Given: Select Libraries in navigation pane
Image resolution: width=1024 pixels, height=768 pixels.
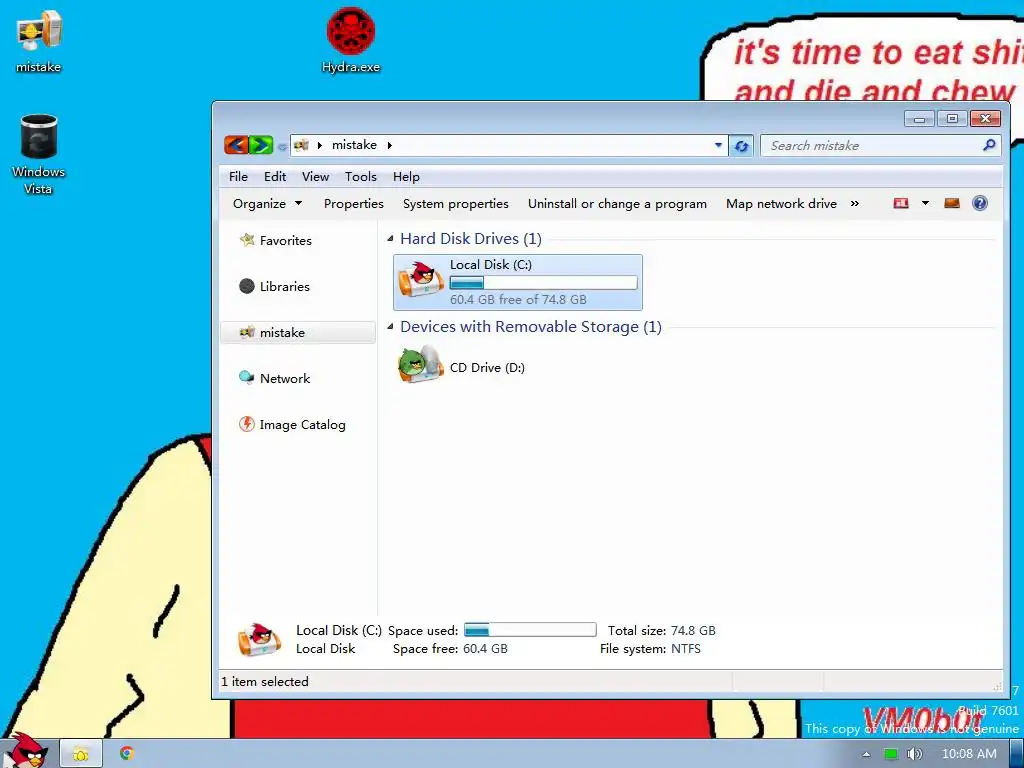Looking at the screenshot, I should tap(285, 286).
